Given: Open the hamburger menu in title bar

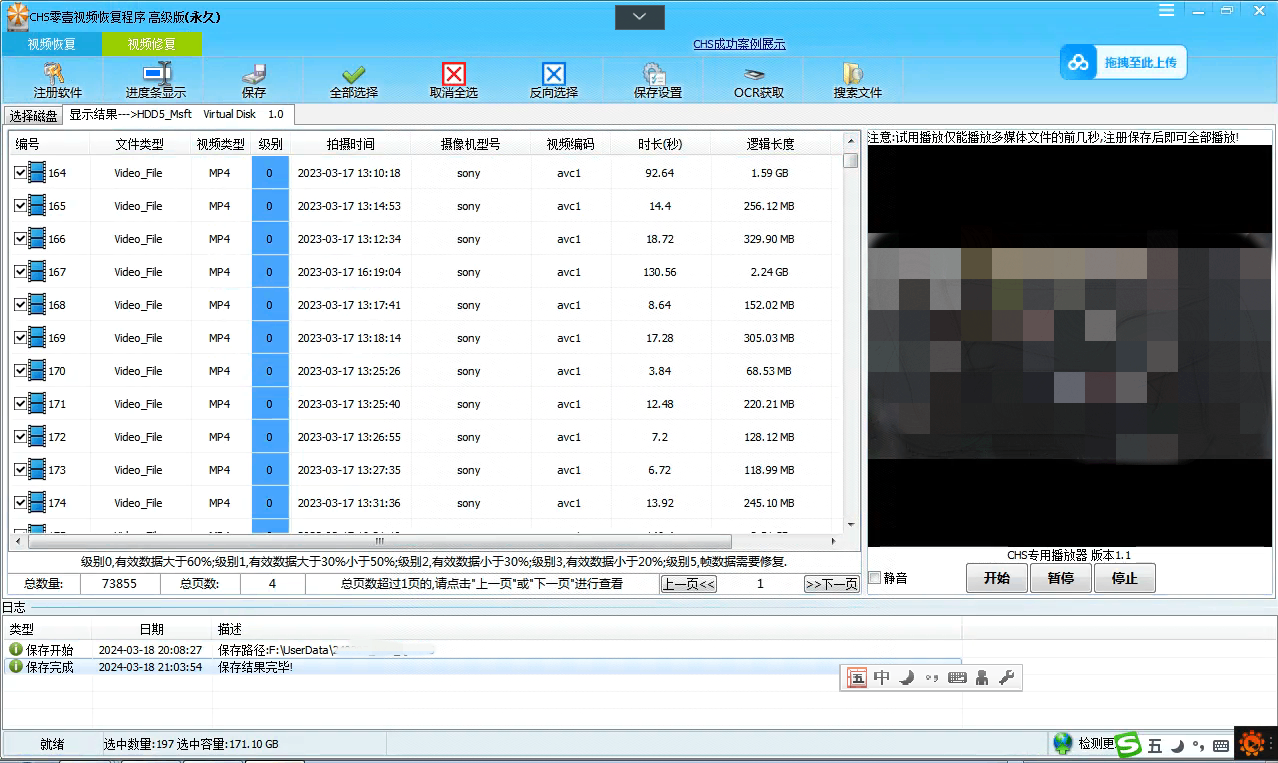Looking at the screenshot, I should pos(1167,10).
